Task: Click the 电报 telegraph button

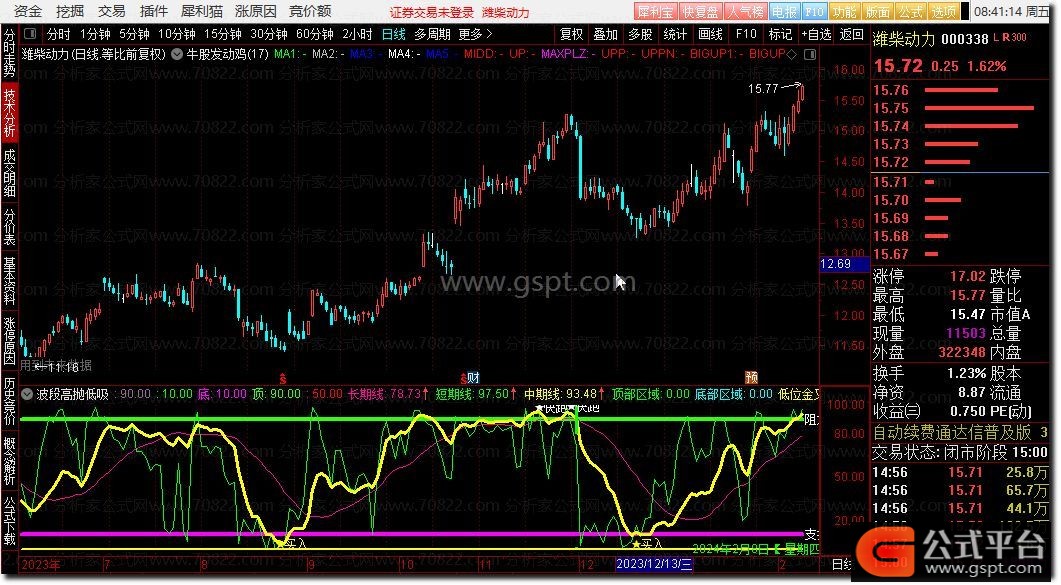Action: click(784, 11)
